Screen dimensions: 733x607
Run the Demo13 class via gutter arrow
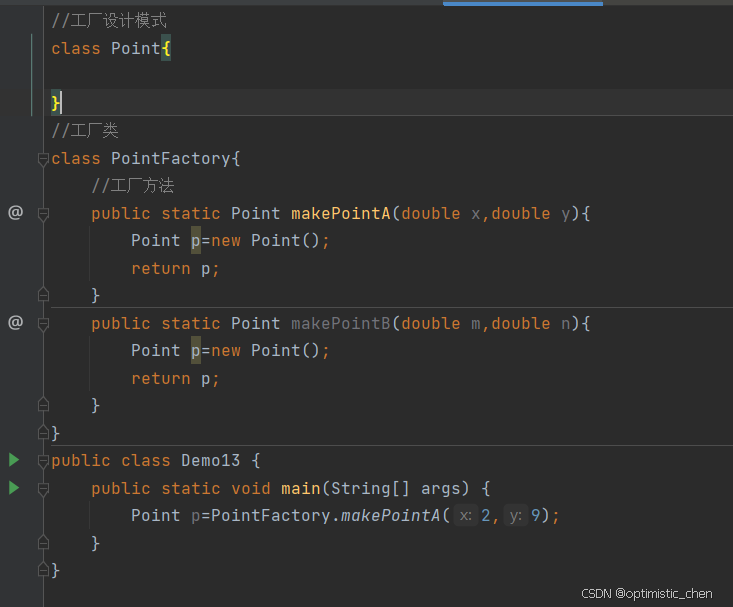pyautogui.click(x=14, y=460)
